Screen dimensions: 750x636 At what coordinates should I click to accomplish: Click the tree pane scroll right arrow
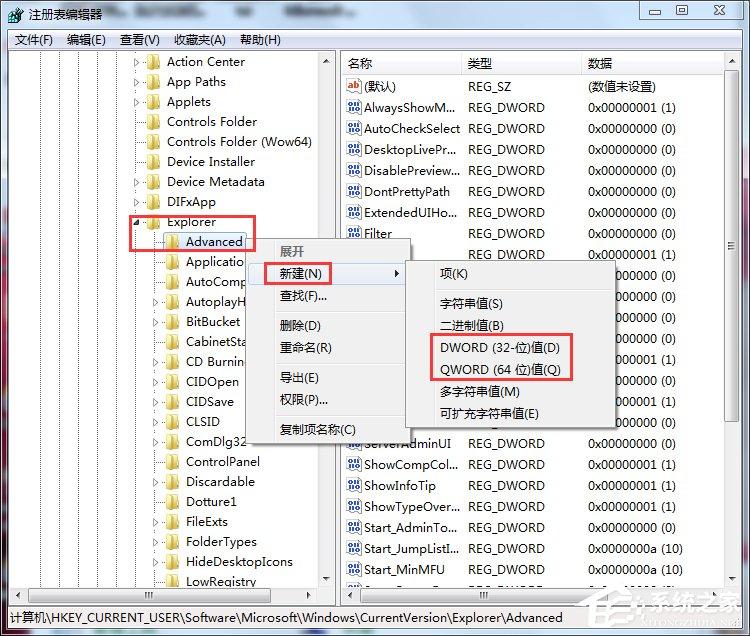[x=309, y=595]
